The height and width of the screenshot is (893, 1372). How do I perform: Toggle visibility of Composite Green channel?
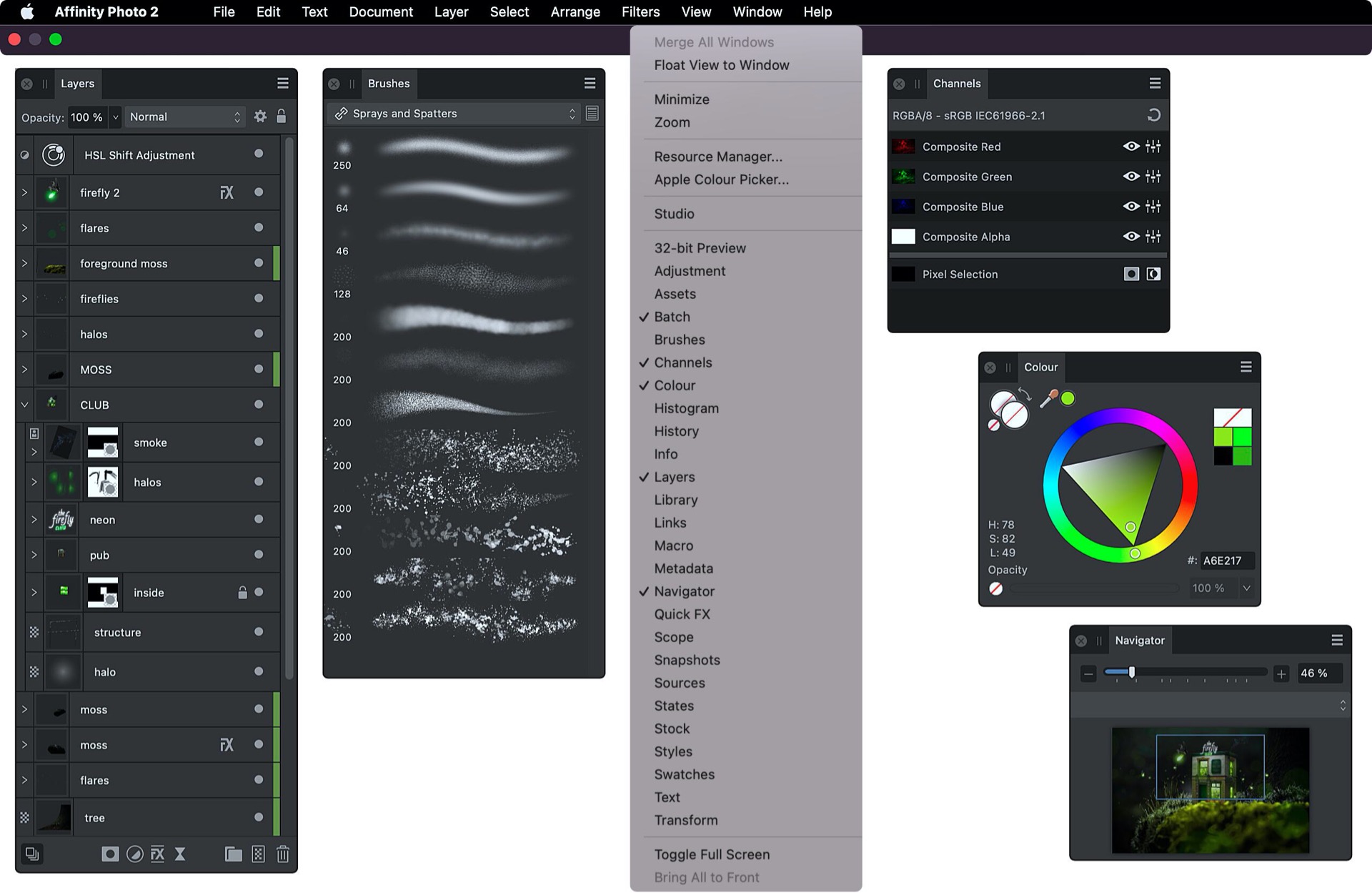[1131, 177]
